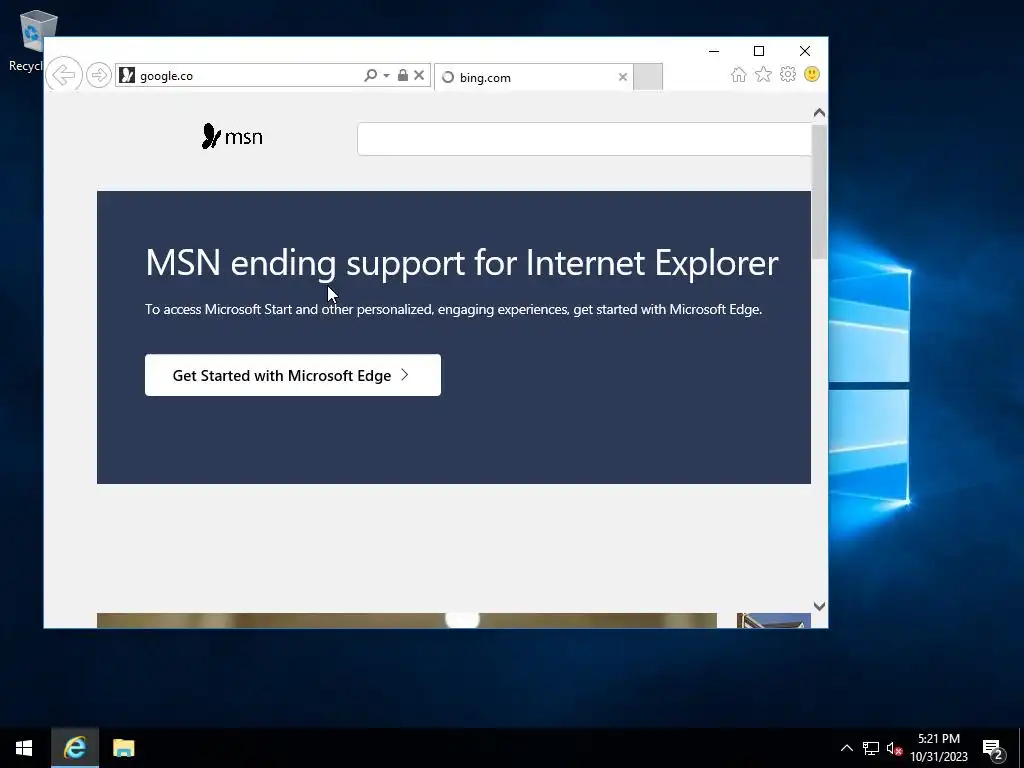Open the Action Center notifications icon
This screenshot has width=1024, height=768.
click(993, 748)
